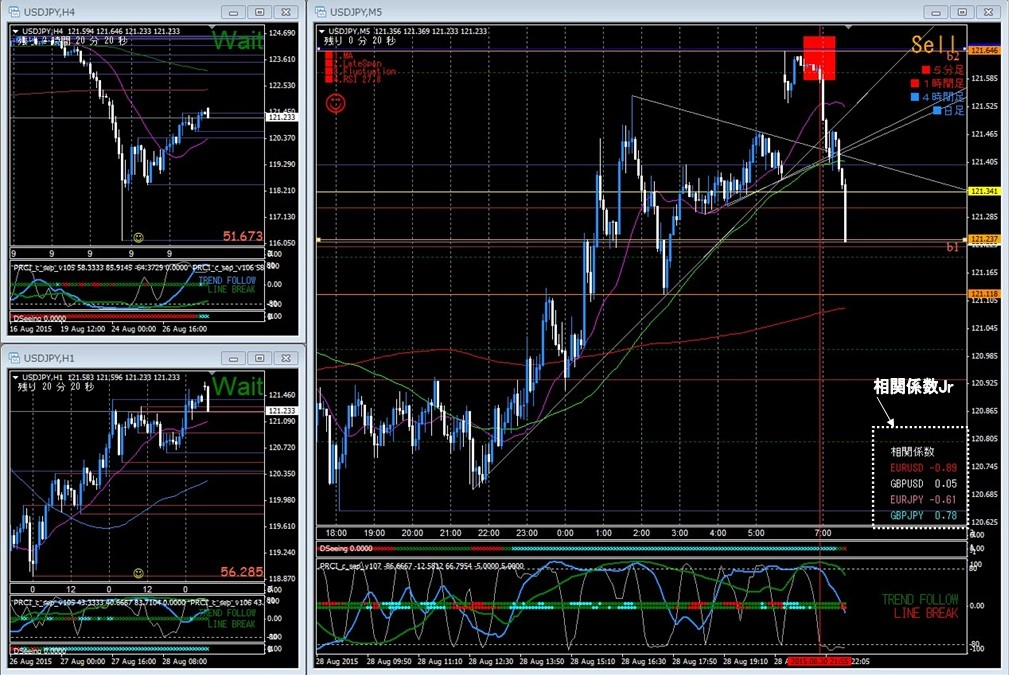Click the blue square next to 4時間足
Screen dimensions: 1009x675
click(x=915, y=97)
